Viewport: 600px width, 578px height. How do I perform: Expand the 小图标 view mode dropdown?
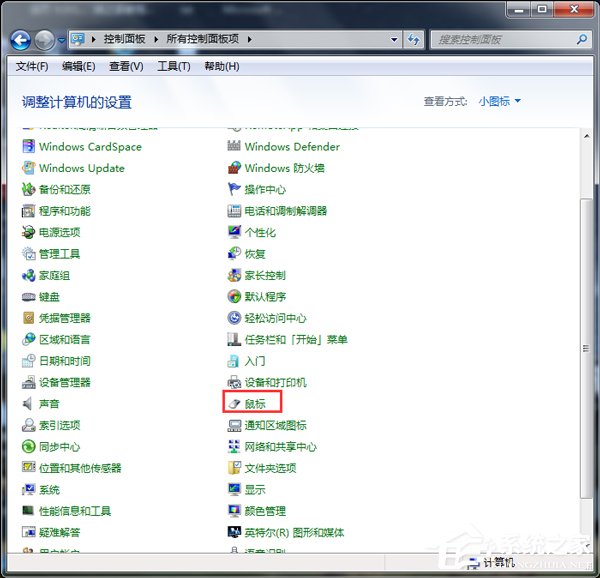click(499, 101)
